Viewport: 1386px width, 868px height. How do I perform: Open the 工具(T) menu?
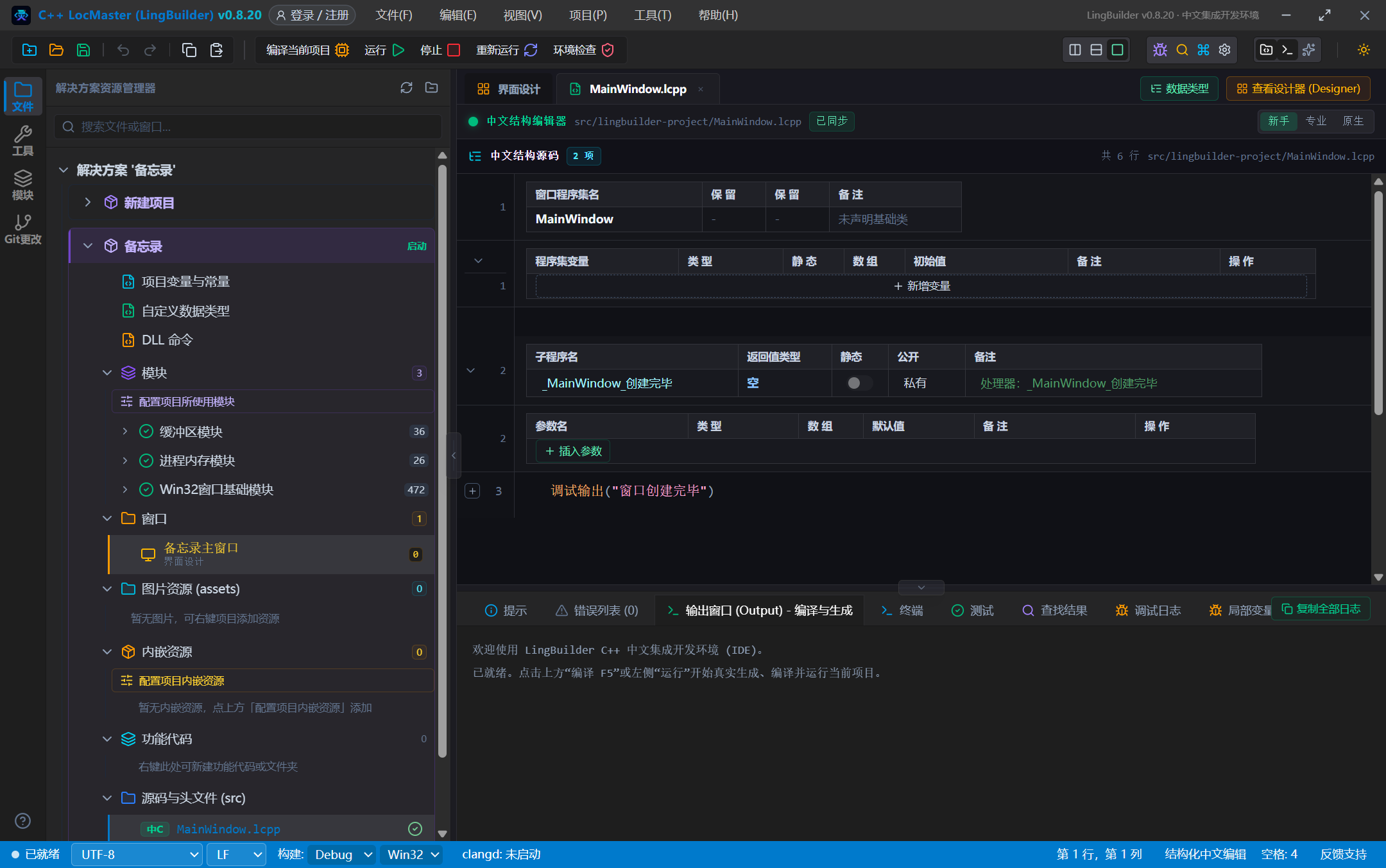pyautogui.click(x=653, y=15)
